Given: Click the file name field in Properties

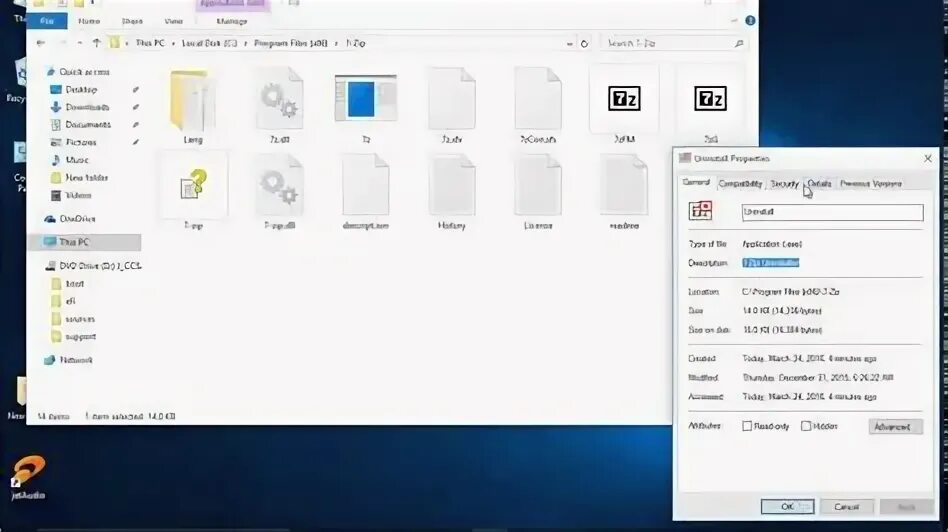Looking at the screenshot, I should (x=833, y=212).
